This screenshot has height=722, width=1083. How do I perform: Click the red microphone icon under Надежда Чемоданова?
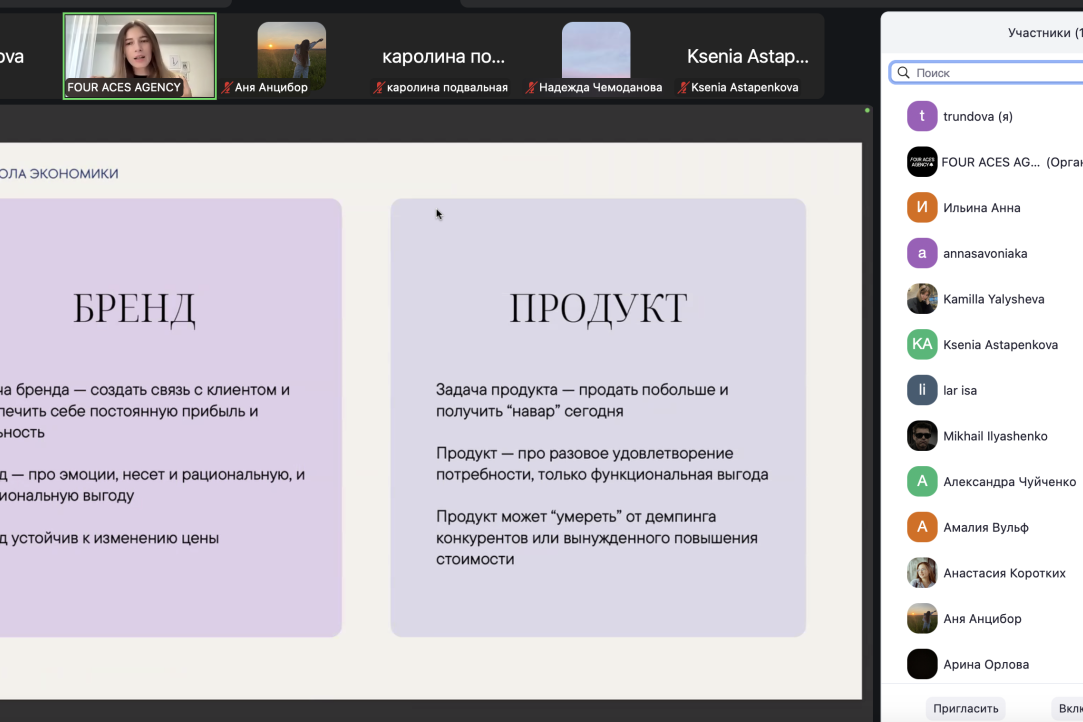531,87
